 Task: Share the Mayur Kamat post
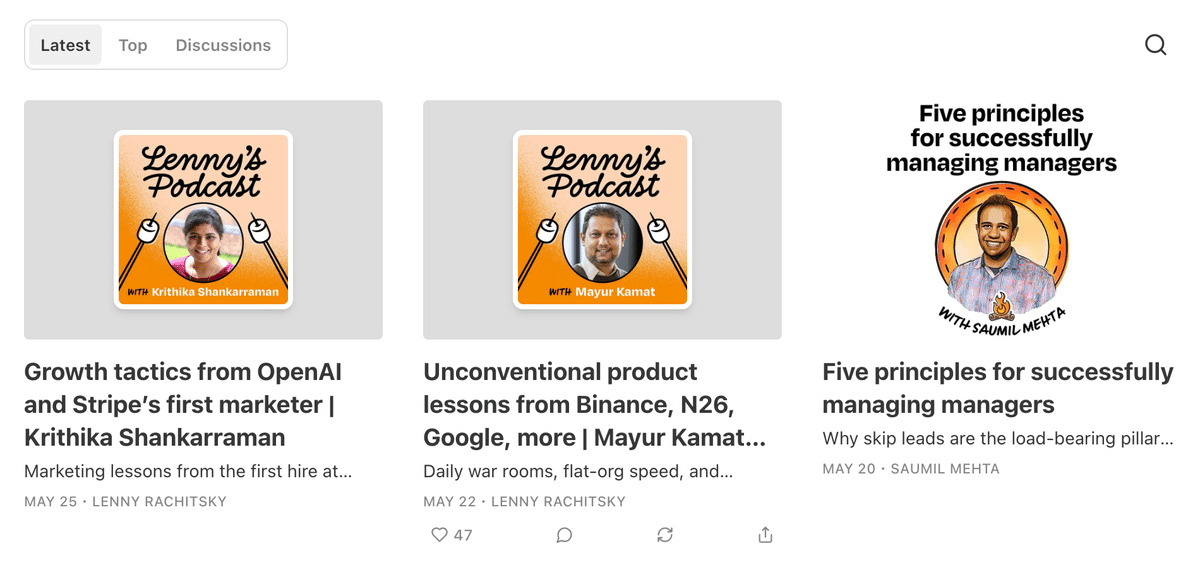tap(765, 535)
